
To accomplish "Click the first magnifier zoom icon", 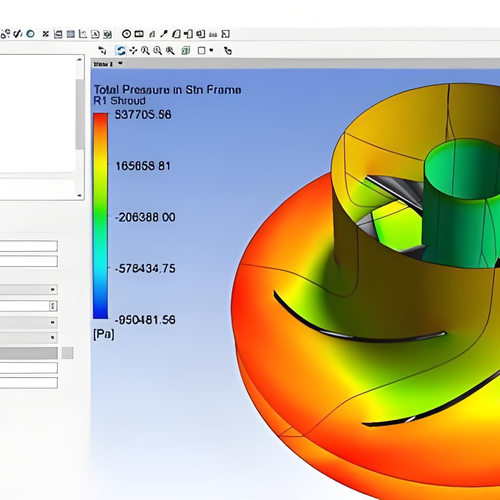I will point(145,51).
